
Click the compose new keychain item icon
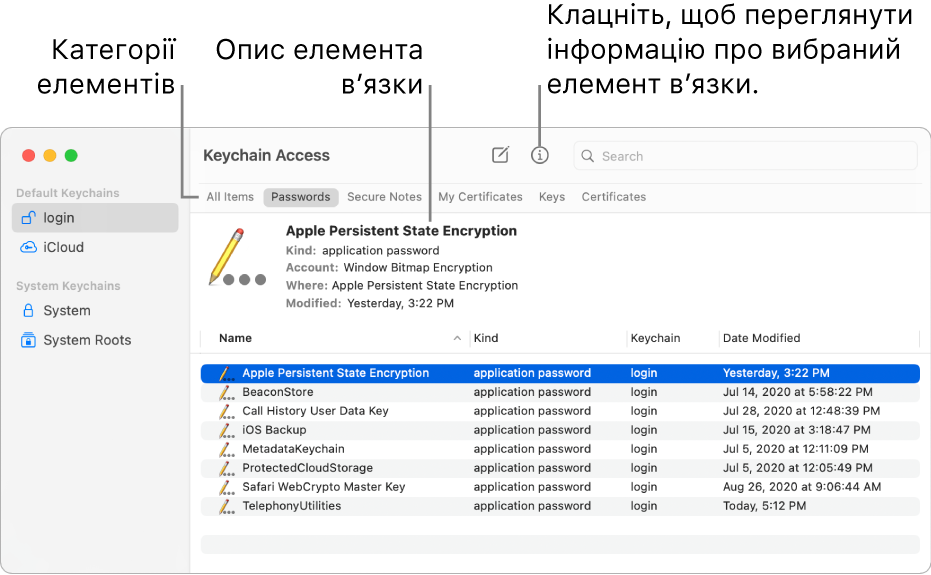click(501, 155)
